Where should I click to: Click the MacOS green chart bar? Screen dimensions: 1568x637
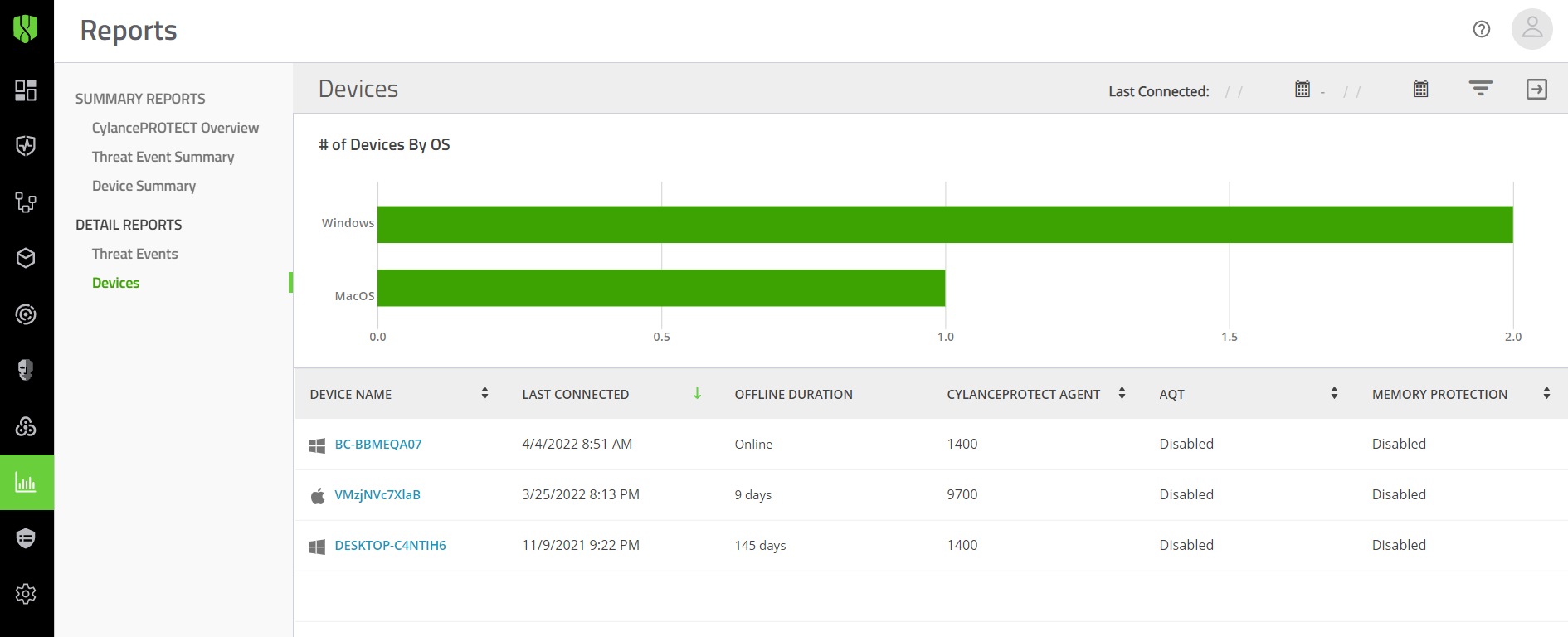[661, 288]
